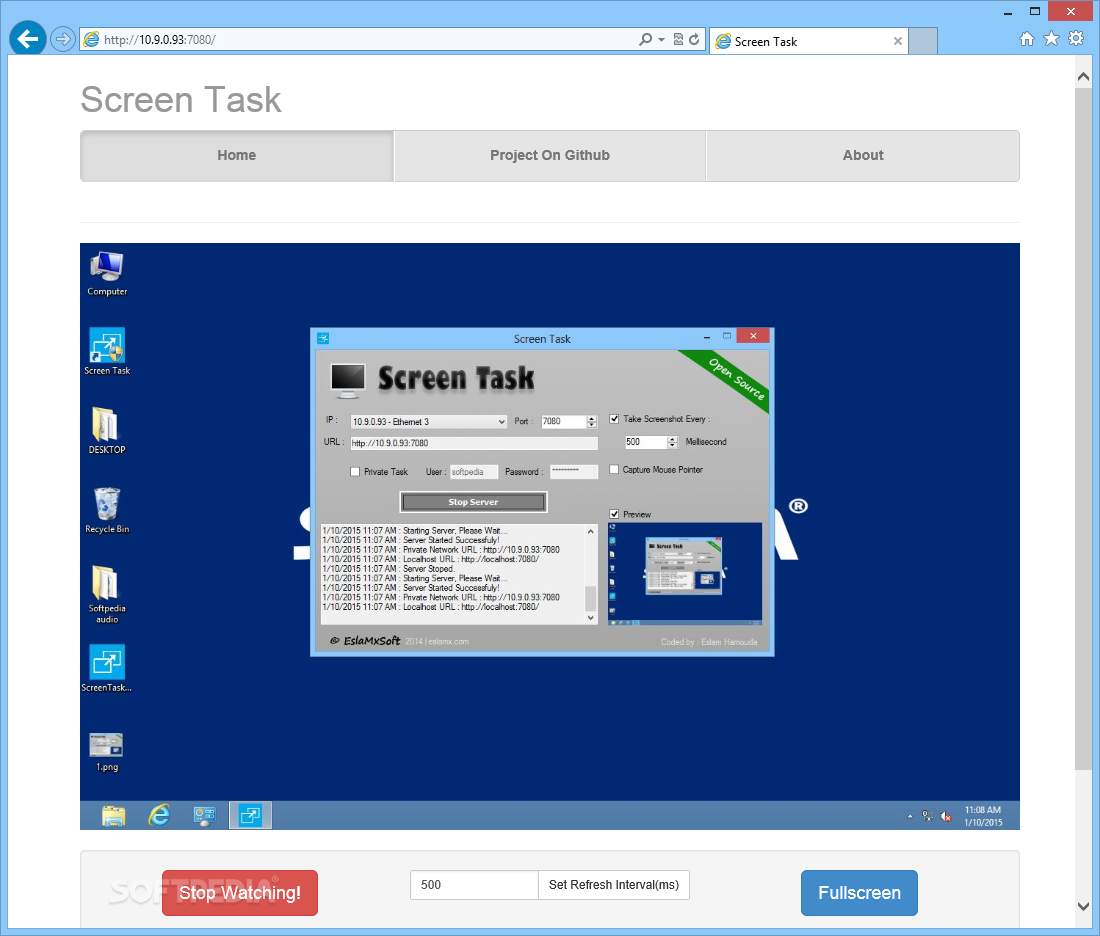The height and width of the screenshot is (936, 1100).
Task: Show hidden tray icons arrow
Action: point(910,817)
